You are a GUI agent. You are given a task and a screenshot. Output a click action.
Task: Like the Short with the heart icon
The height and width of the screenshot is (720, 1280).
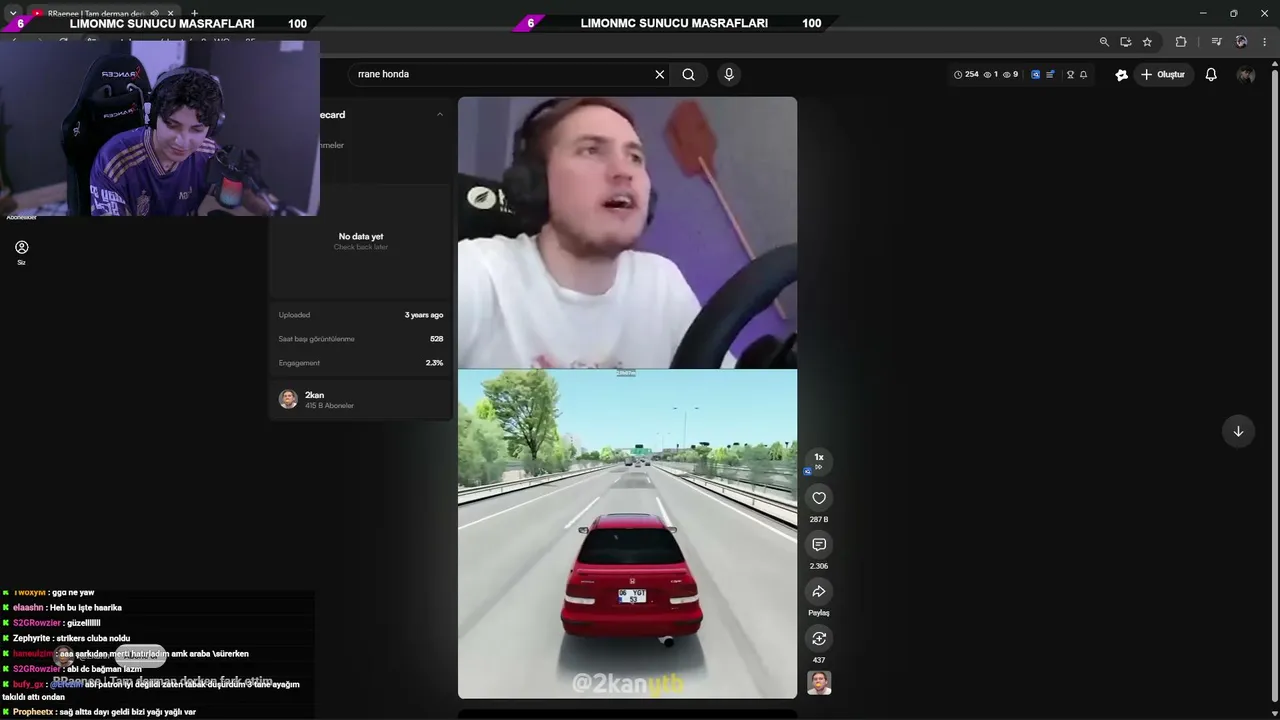(x=819, y=498)
